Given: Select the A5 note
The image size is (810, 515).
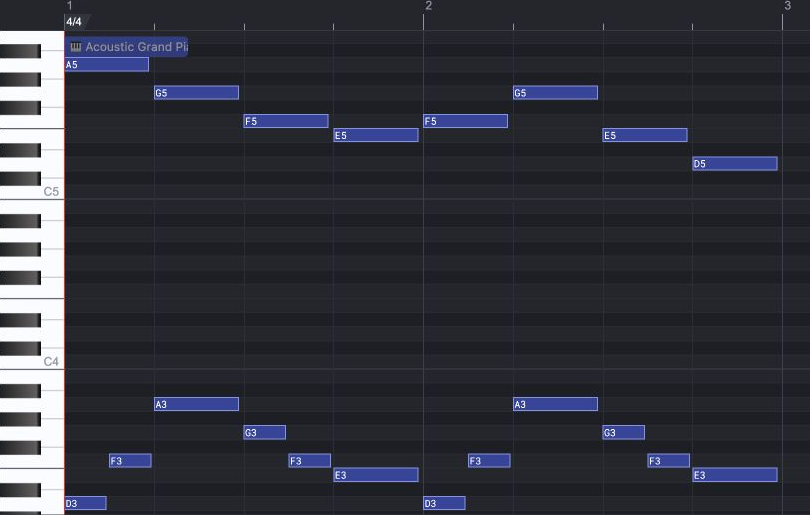Looking at the screenshot, I should click(x=107, y=65).
